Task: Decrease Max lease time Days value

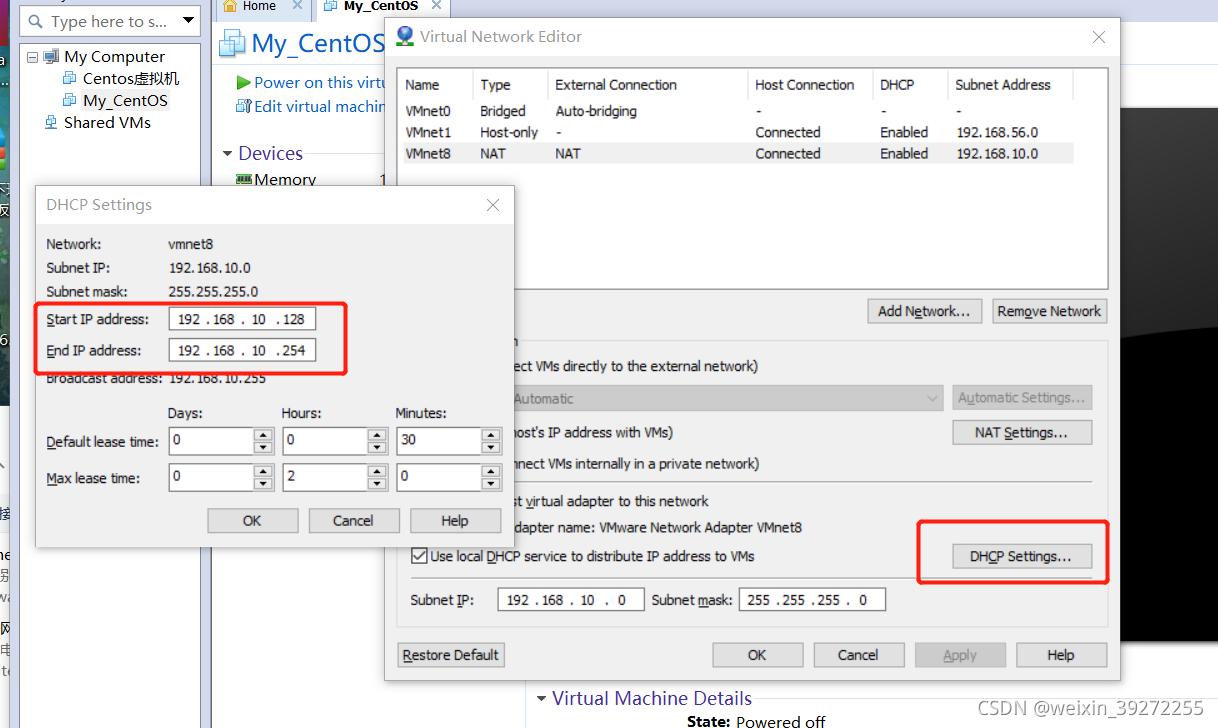Action: tap(263, 484)
